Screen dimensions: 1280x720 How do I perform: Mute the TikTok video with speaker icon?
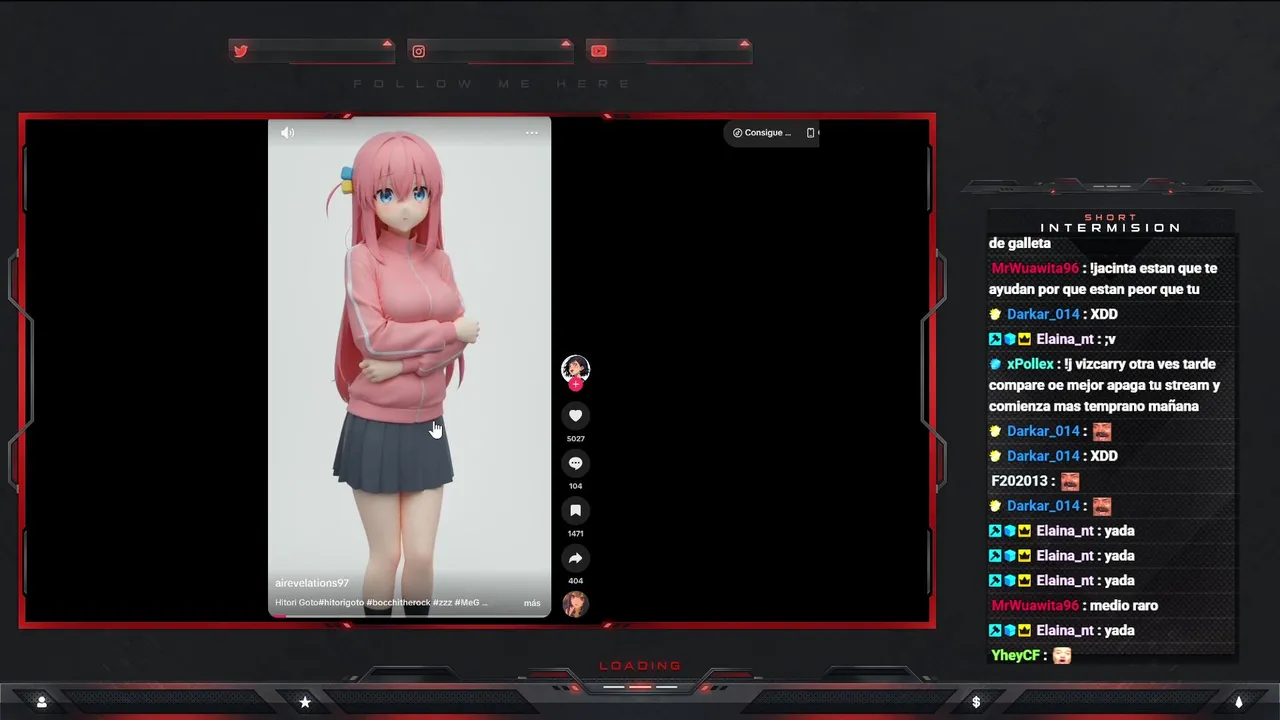click(x=287, y=132)
